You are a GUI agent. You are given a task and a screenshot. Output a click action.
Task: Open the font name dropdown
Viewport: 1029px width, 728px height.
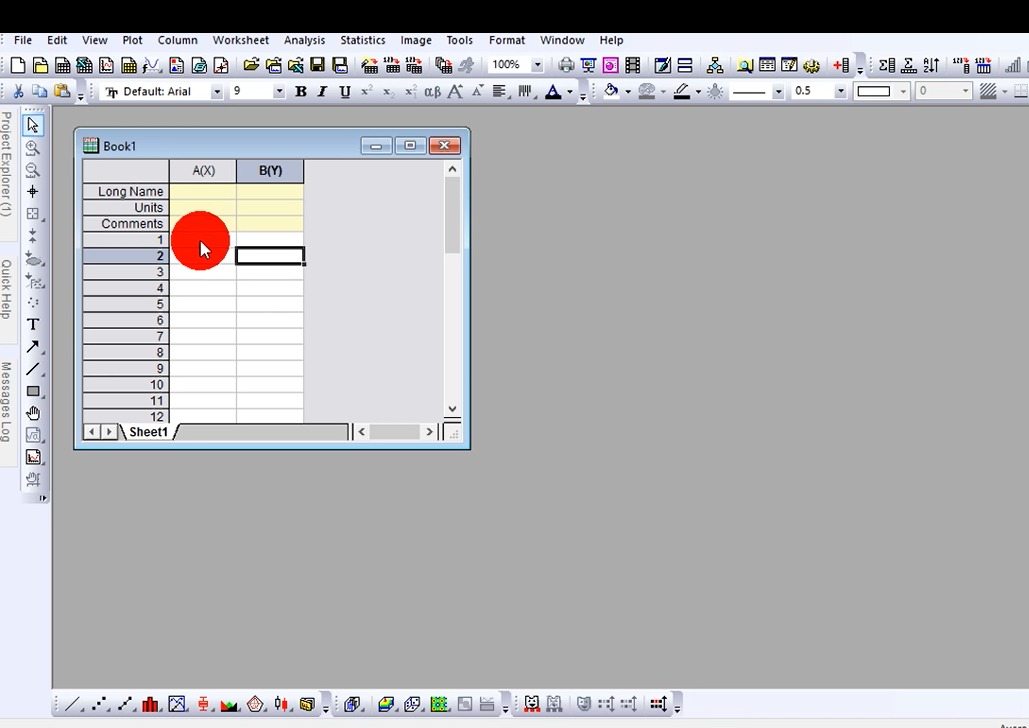click(x=217, y=91)
